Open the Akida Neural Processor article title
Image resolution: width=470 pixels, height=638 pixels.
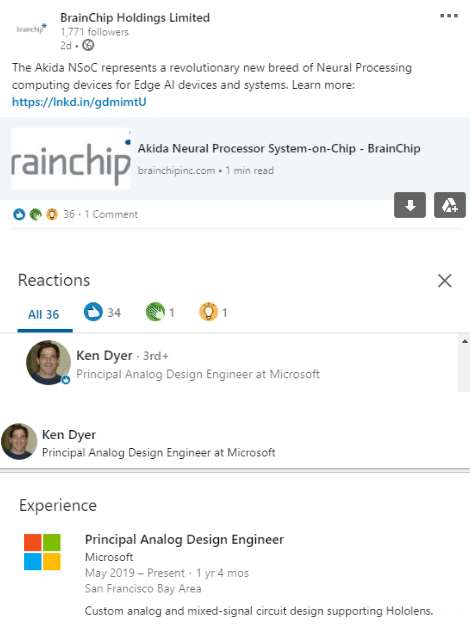279,149
